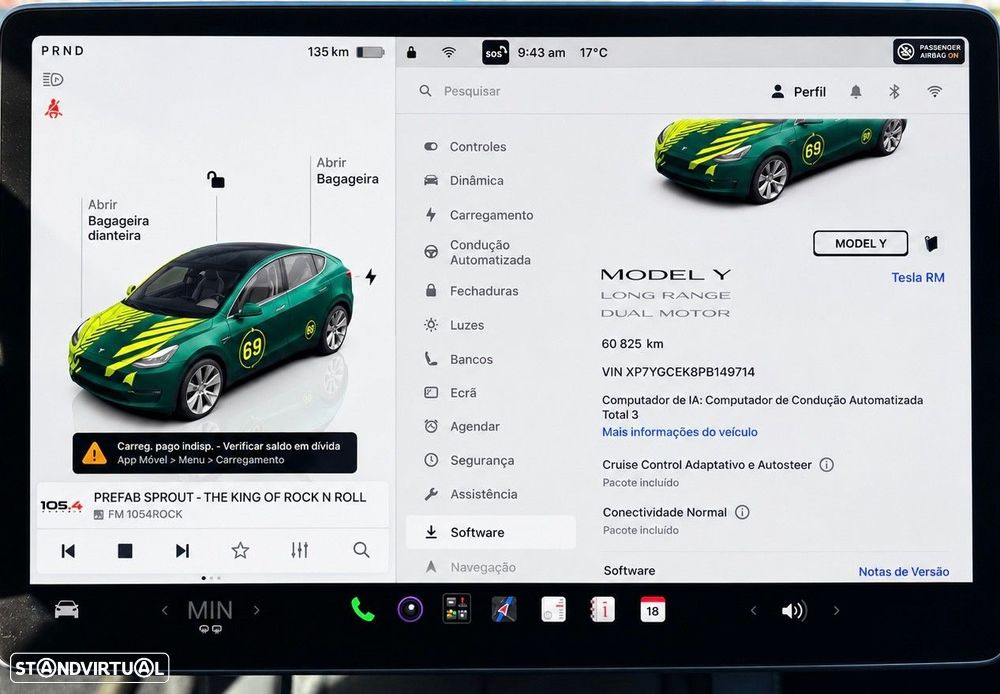
Task: Open the Calendar app showing 18
Action: 652,609
